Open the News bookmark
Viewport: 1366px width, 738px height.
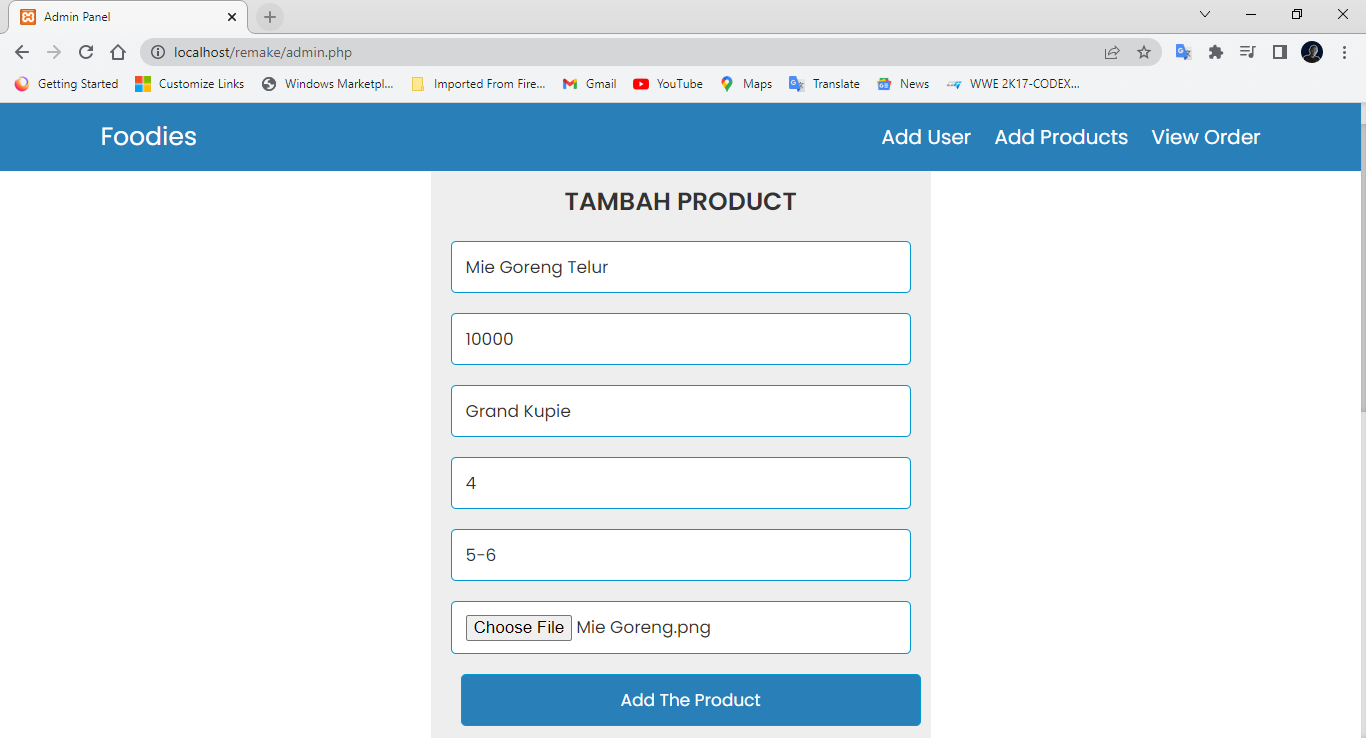[903, 84]
